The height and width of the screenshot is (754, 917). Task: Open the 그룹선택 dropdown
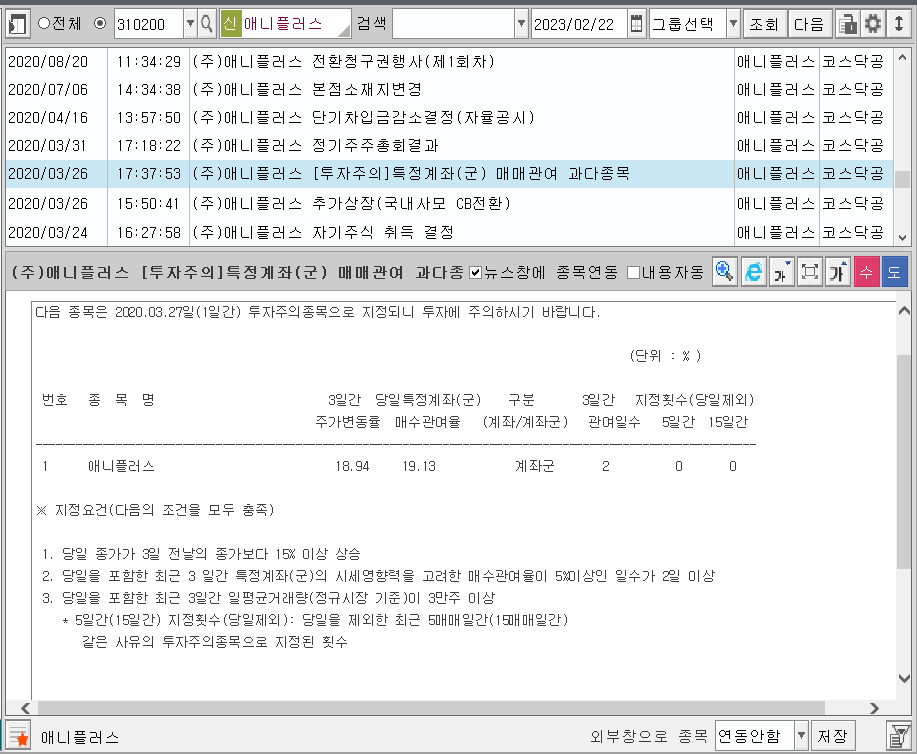[x=733, y=24]
